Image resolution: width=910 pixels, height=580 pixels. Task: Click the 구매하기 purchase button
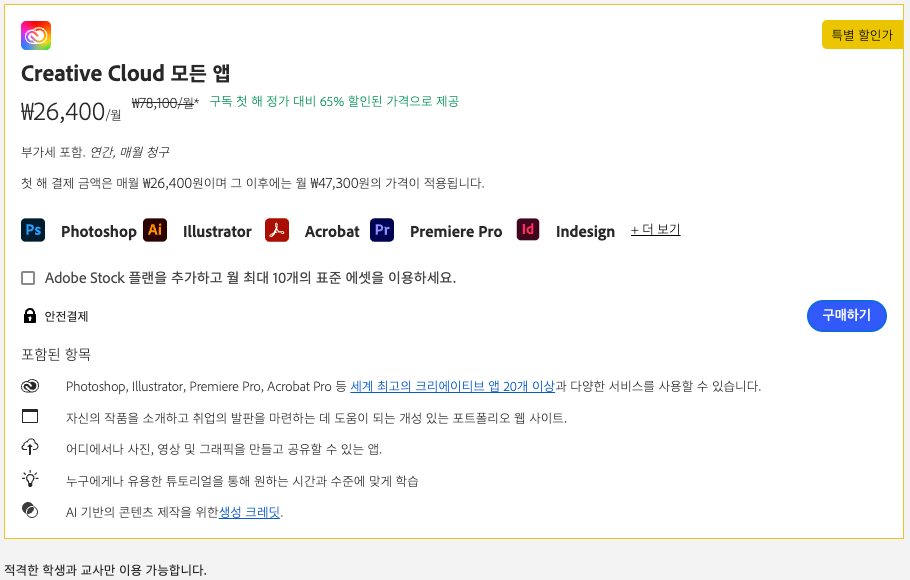[x=847, y=316]
